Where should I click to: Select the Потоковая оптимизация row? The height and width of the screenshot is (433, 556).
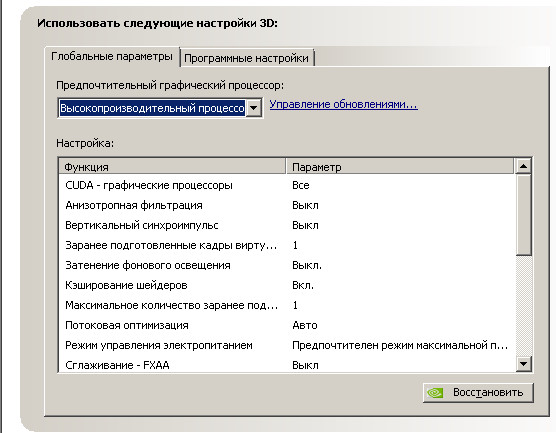tap(287, 325)
